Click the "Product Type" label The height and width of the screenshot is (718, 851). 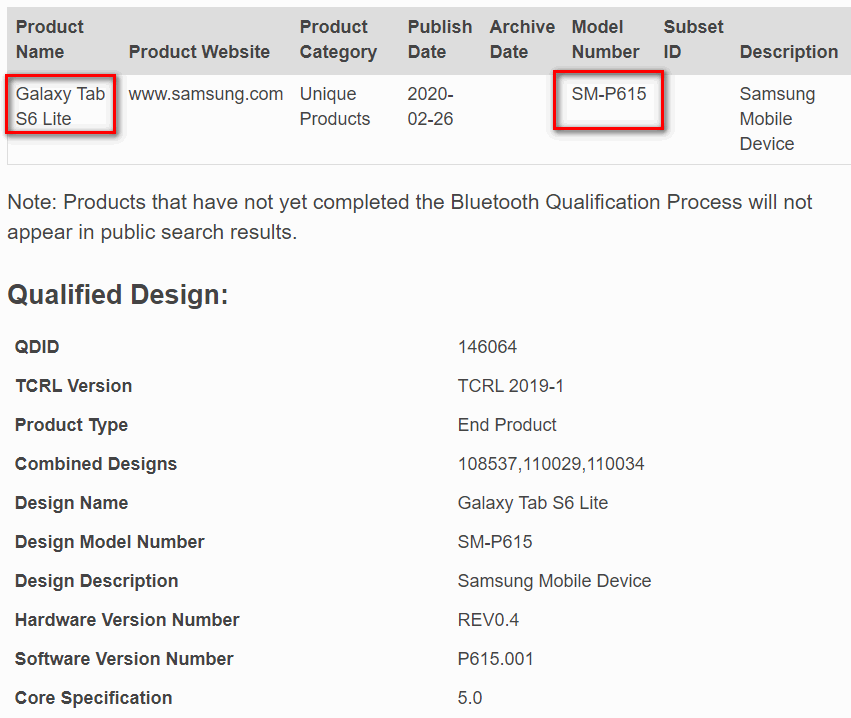pos(71,424)
